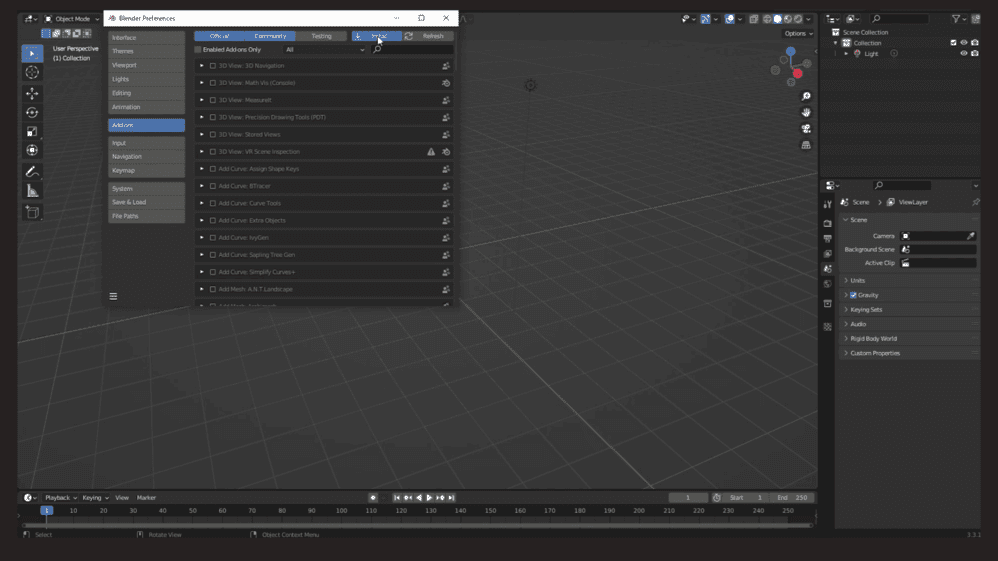
Task: Expand the Light item in outliner
Action: point(847,54)
